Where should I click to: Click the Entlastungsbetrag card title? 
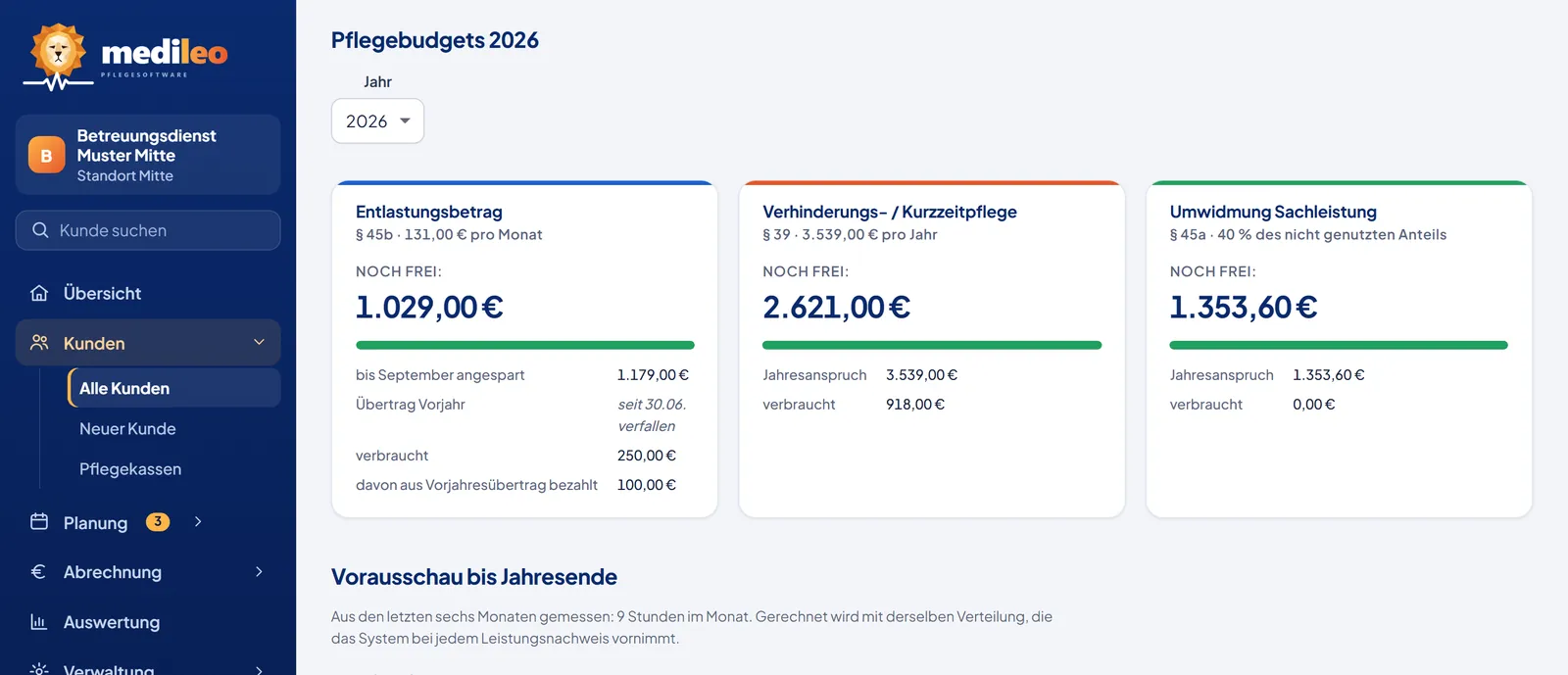429,212
